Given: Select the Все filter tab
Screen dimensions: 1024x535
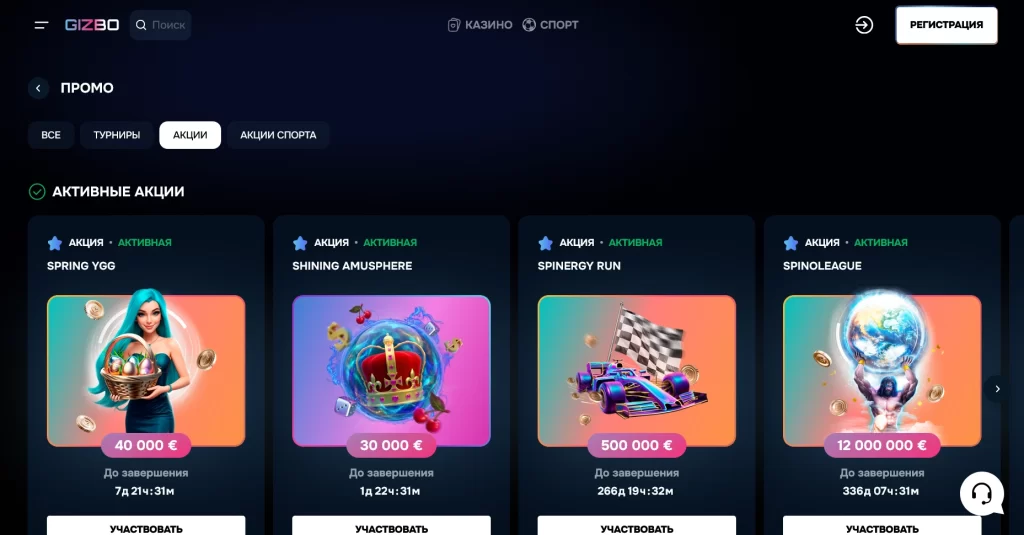Looking at the screenshot, I should pyautogui.click(x=51, y=135).
